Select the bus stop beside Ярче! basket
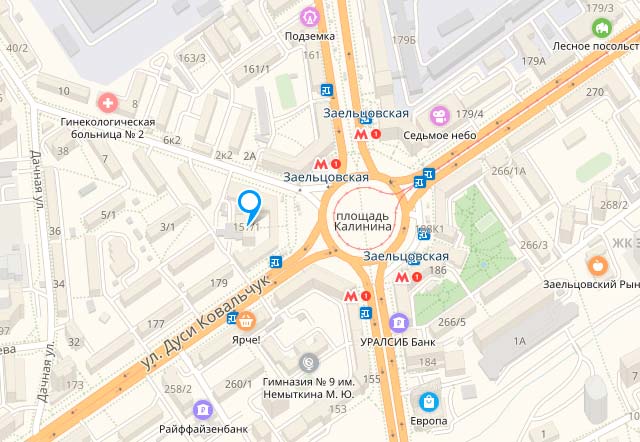 point(233,318)
